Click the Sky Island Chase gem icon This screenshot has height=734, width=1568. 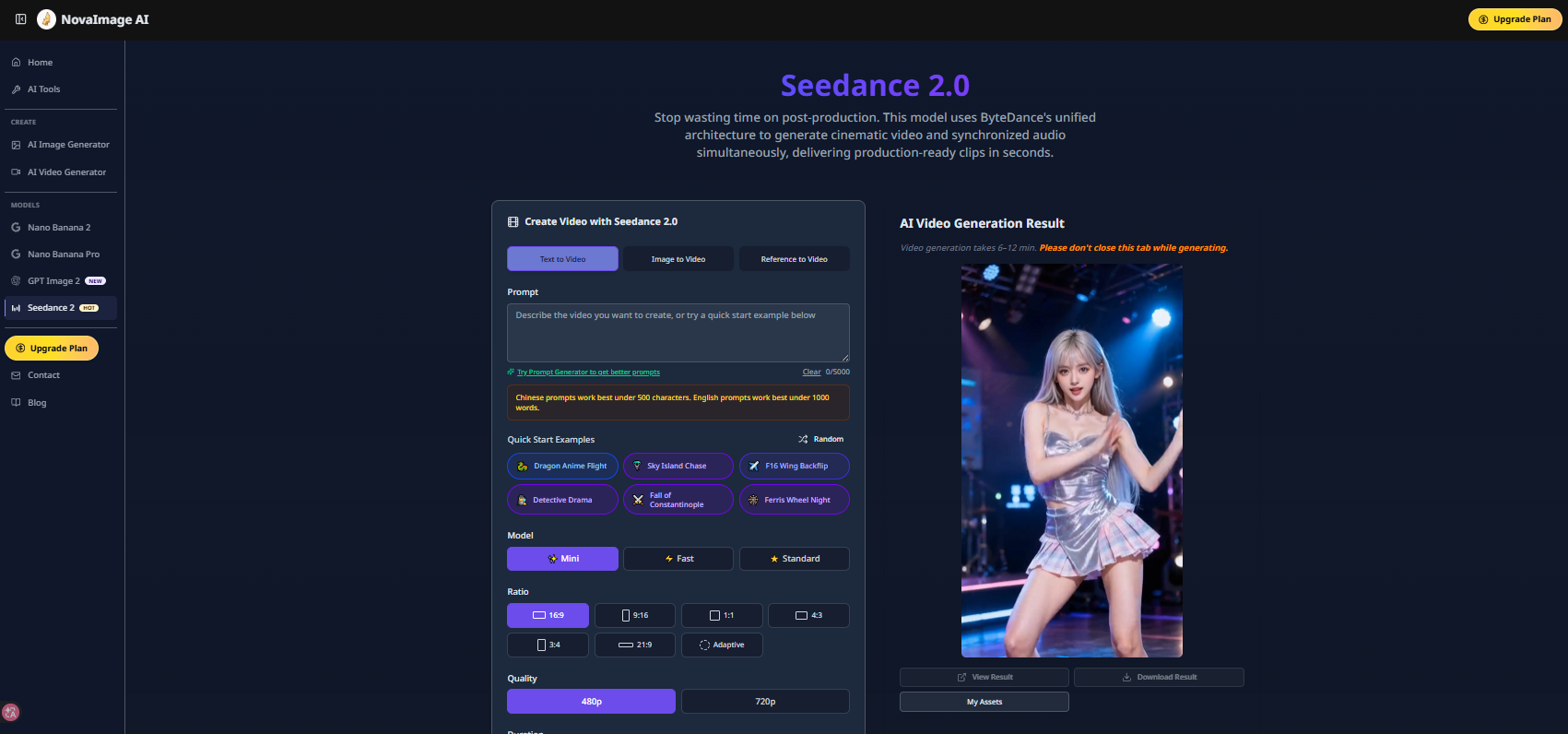pyautogui.click(x=637, y=467)
